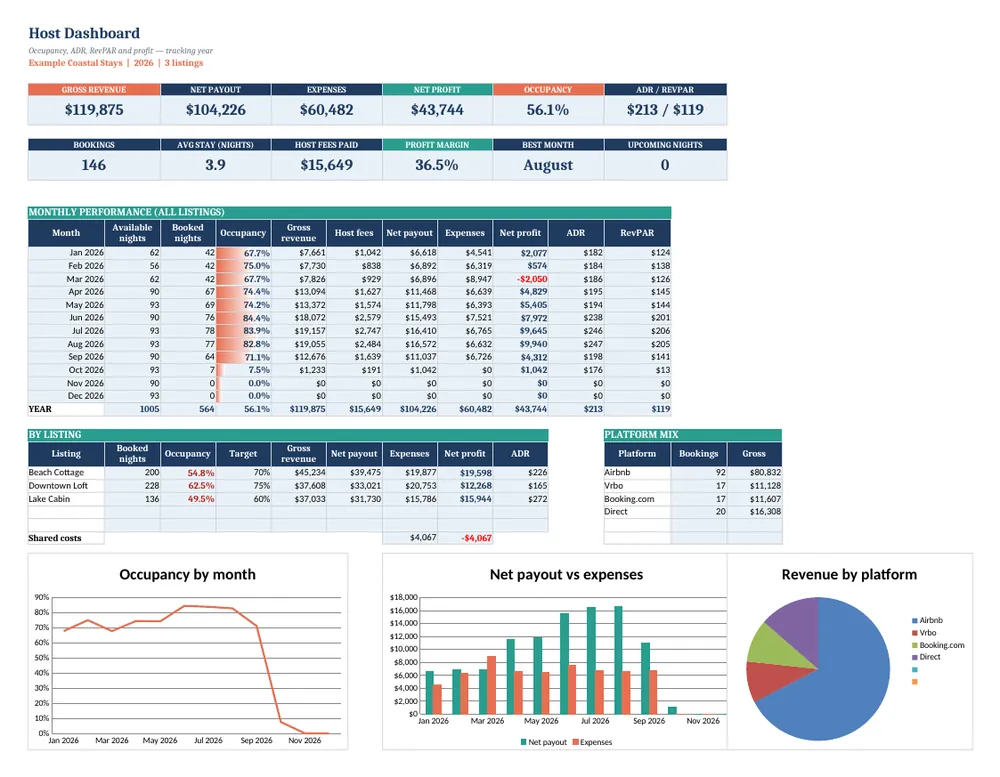Screen dimensions: 1000x777
Task: Select the Beach Cottage listing row
Action: 288,473
